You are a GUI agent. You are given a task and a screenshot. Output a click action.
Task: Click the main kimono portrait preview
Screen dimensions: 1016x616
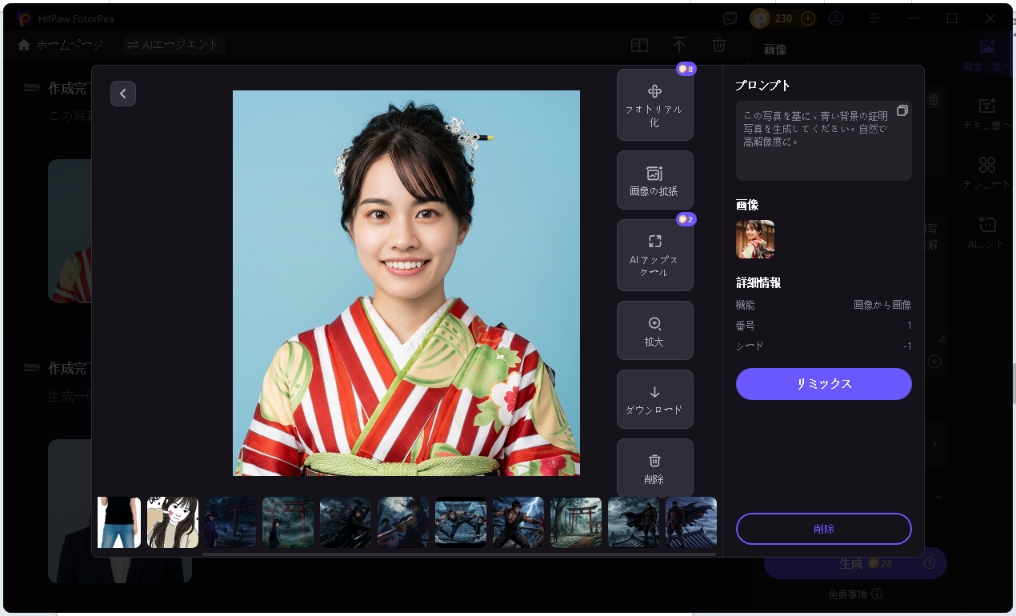tap(406, 282)
